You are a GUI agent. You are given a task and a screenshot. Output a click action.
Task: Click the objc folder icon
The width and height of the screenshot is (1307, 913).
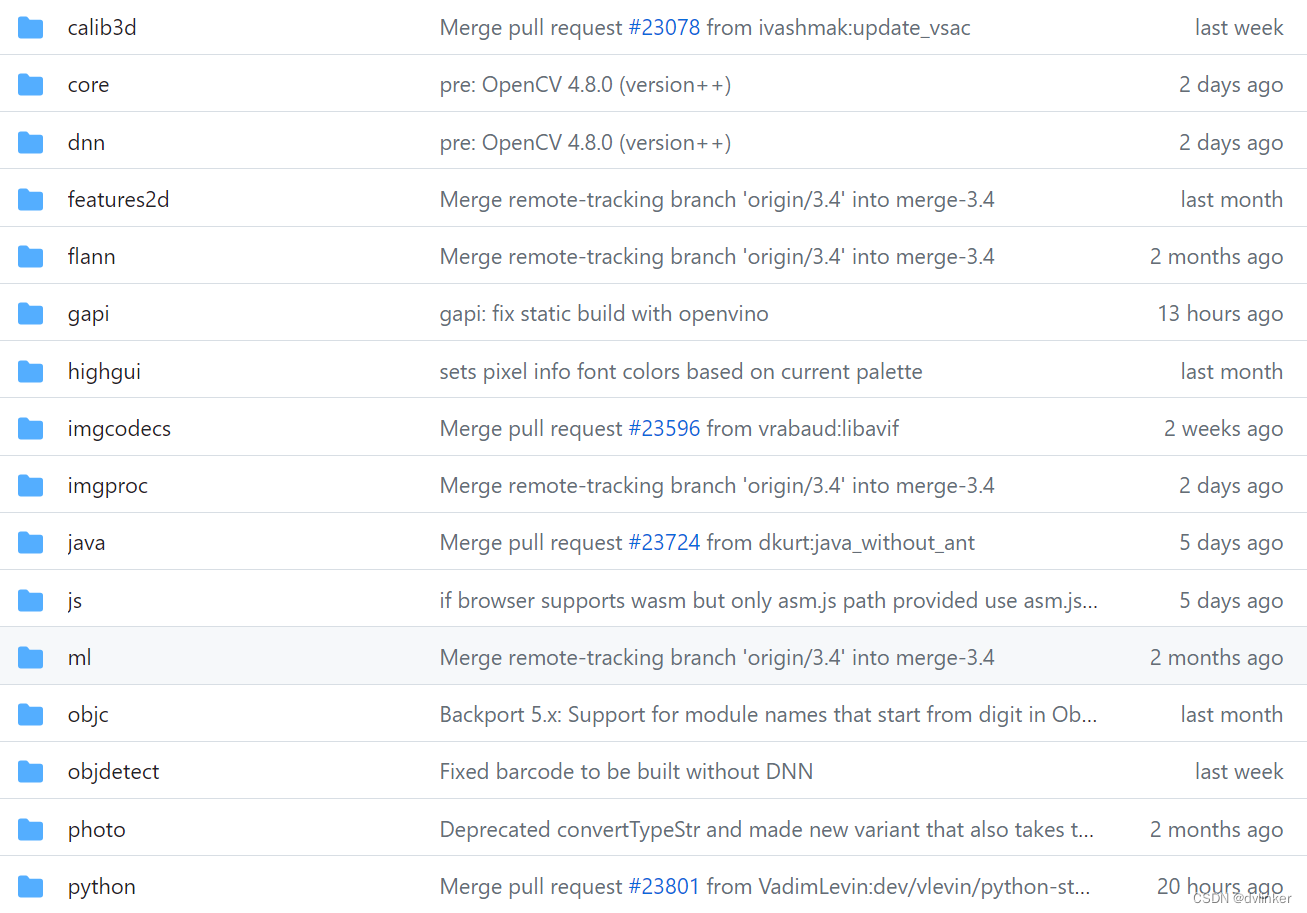click(31, 715)
